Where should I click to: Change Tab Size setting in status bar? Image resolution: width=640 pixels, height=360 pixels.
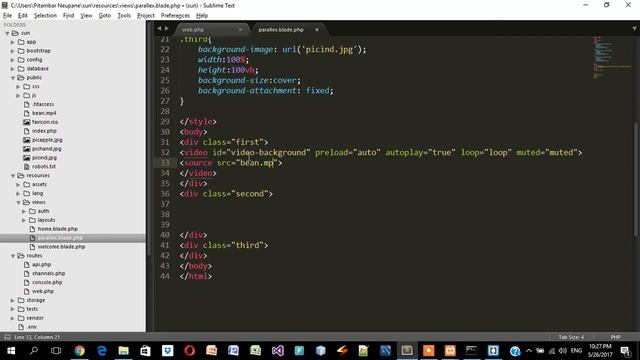571,337
